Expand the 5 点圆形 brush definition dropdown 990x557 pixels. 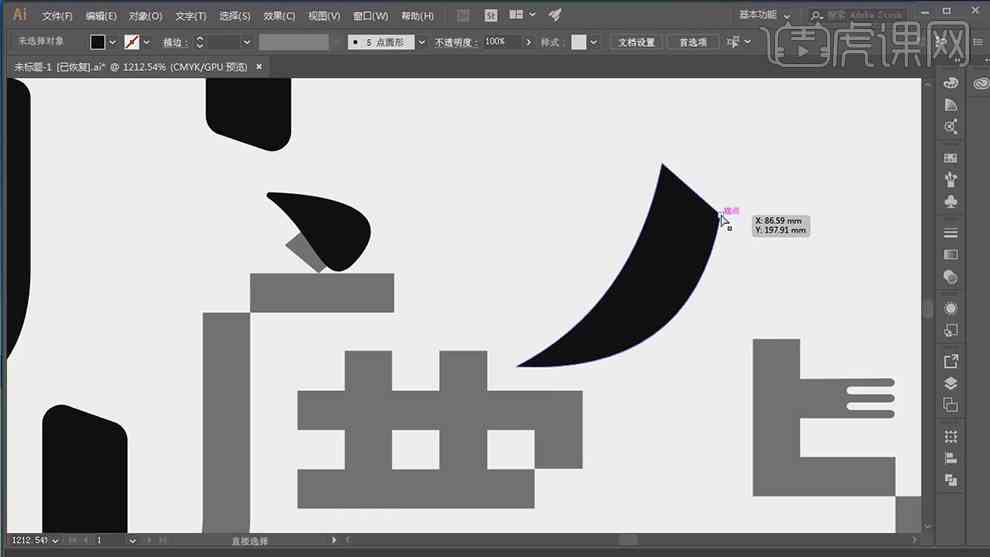click(422, 42)
